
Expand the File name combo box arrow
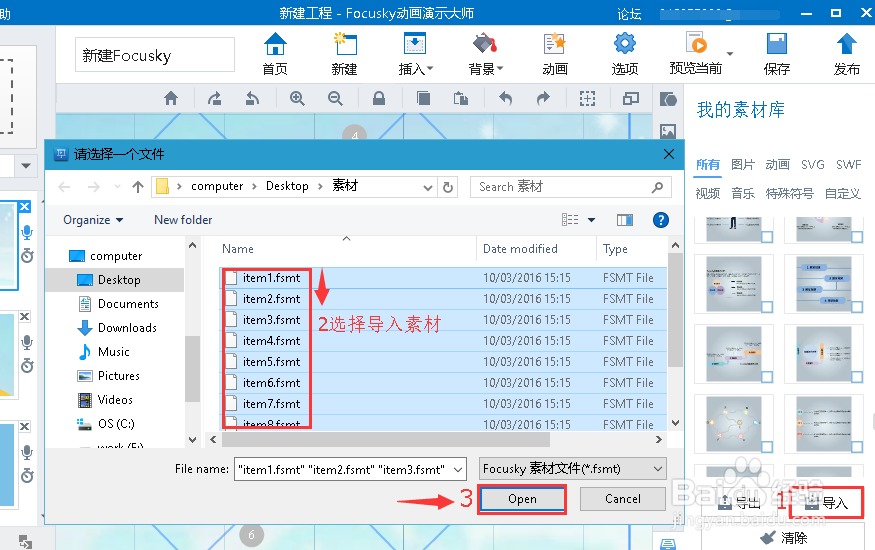(x=458, y=470)
